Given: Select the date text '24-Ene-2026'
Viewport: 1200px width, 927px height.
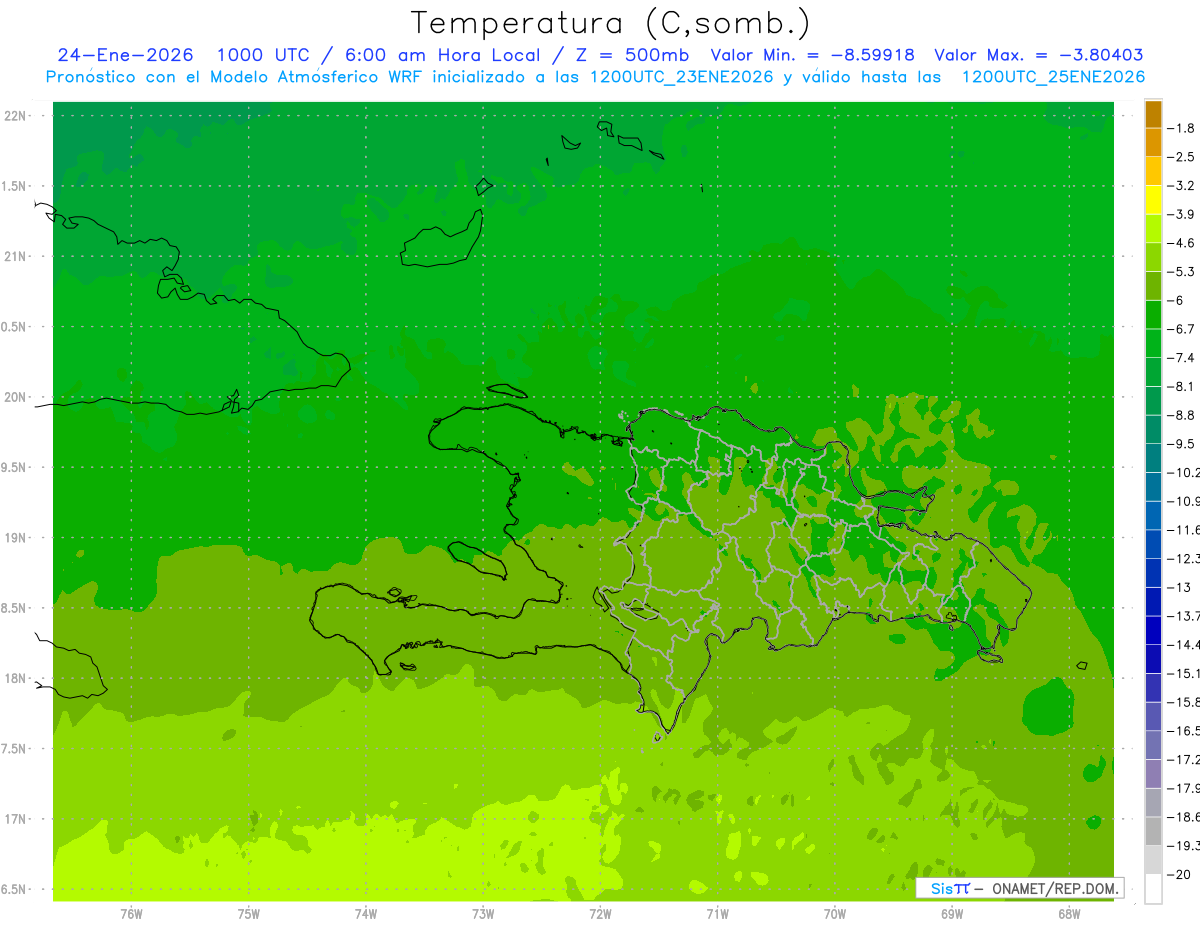Looking at the screenshot, I should coord(125,55).
